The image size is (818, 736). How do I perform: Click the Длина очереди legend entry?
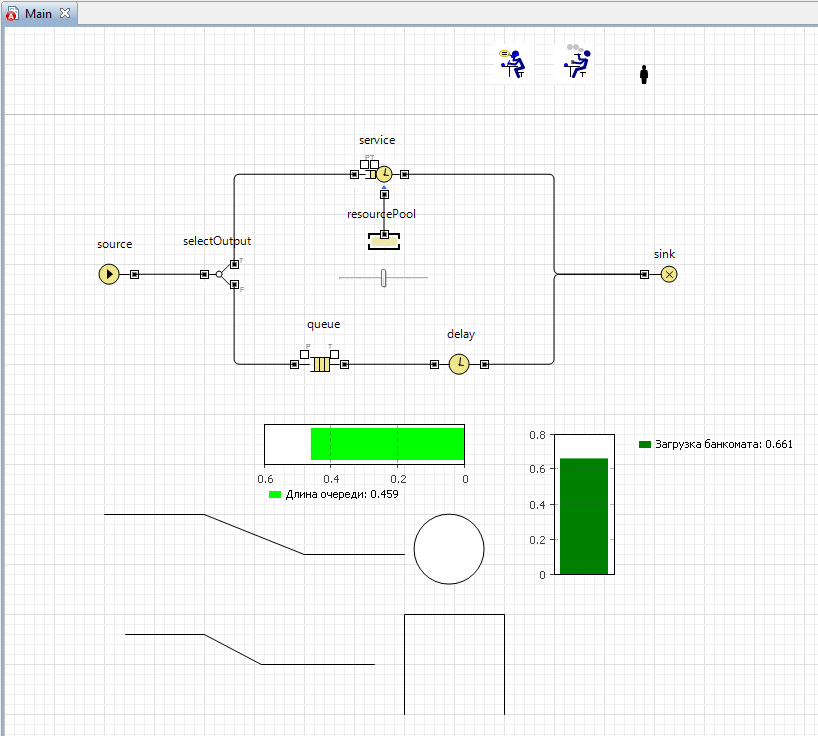pos(334,494)
